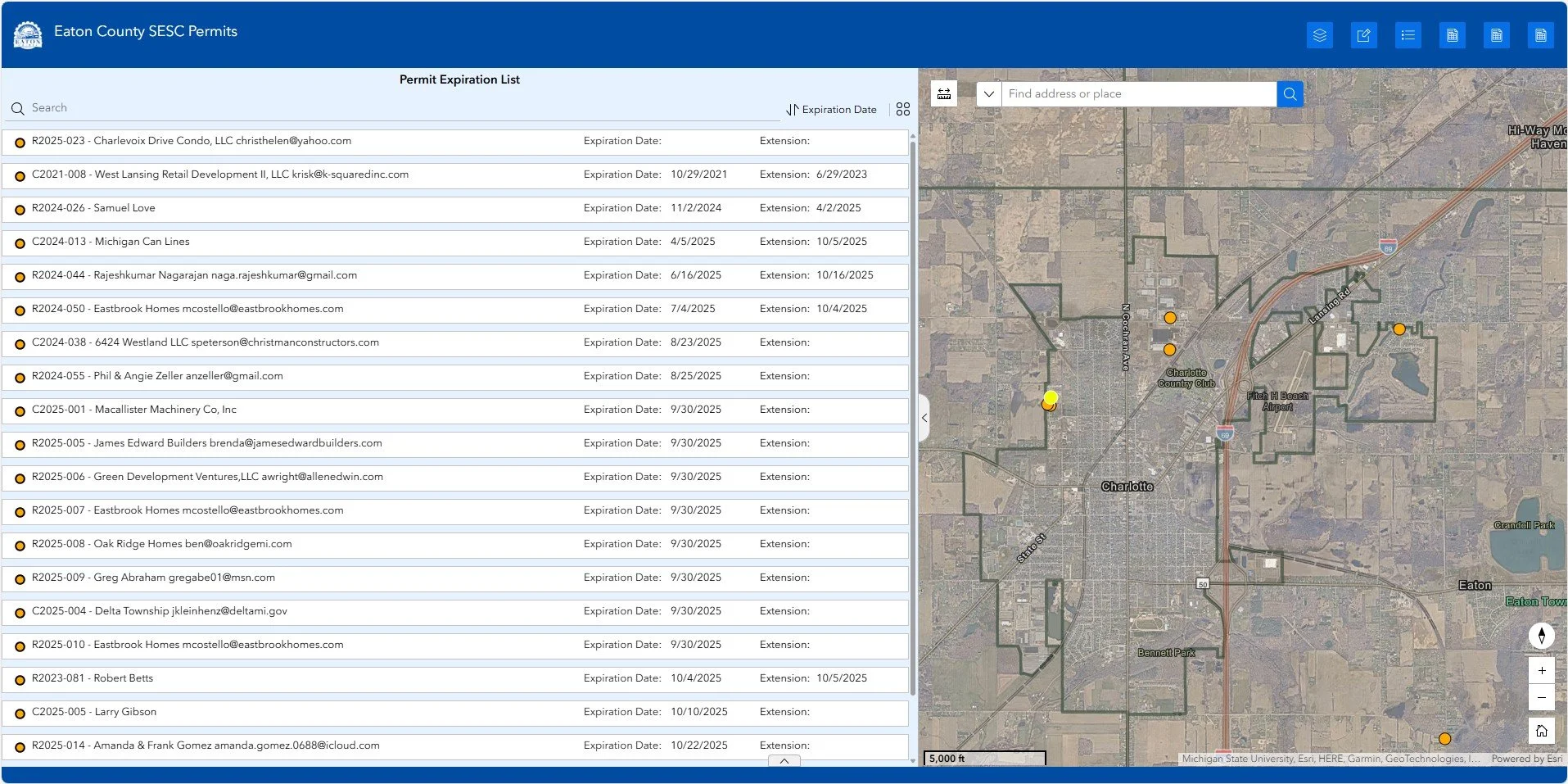Open the Legend list widget
The height and width of the screenshot is (784, 1568).
(1408, 35)
